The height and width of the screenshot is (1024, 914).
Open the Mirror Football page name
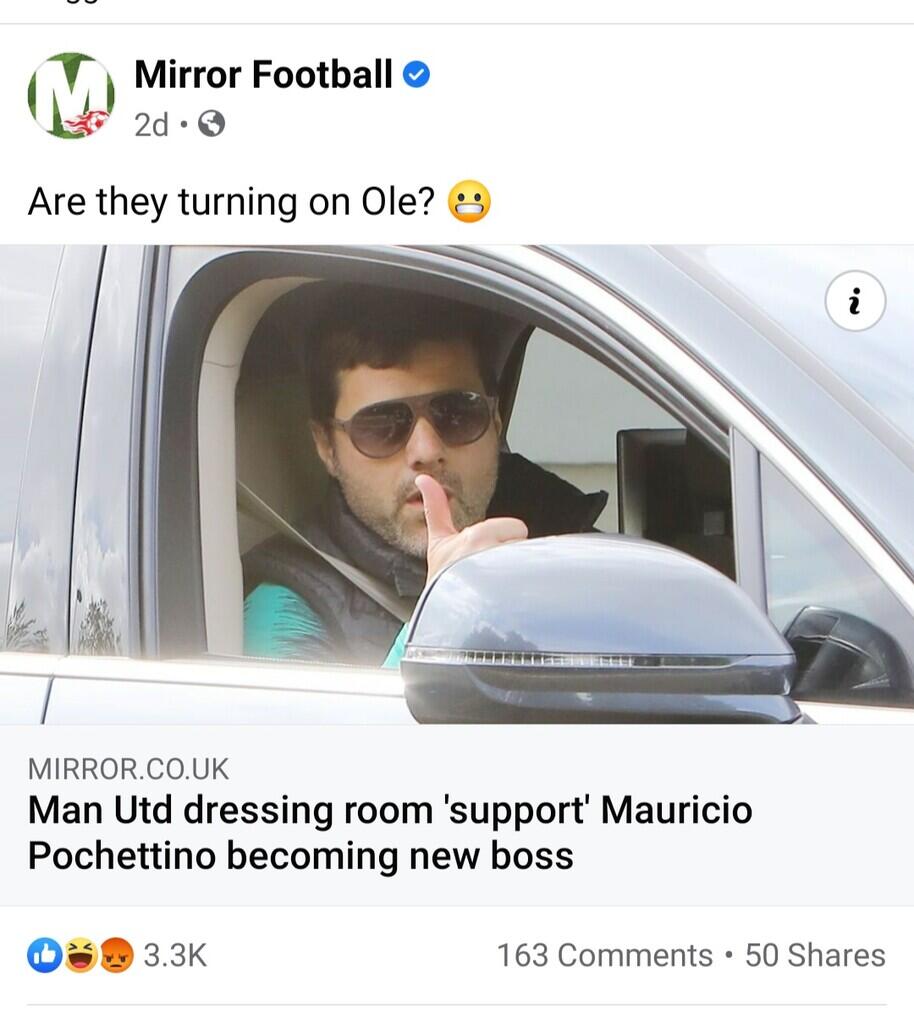263,74
